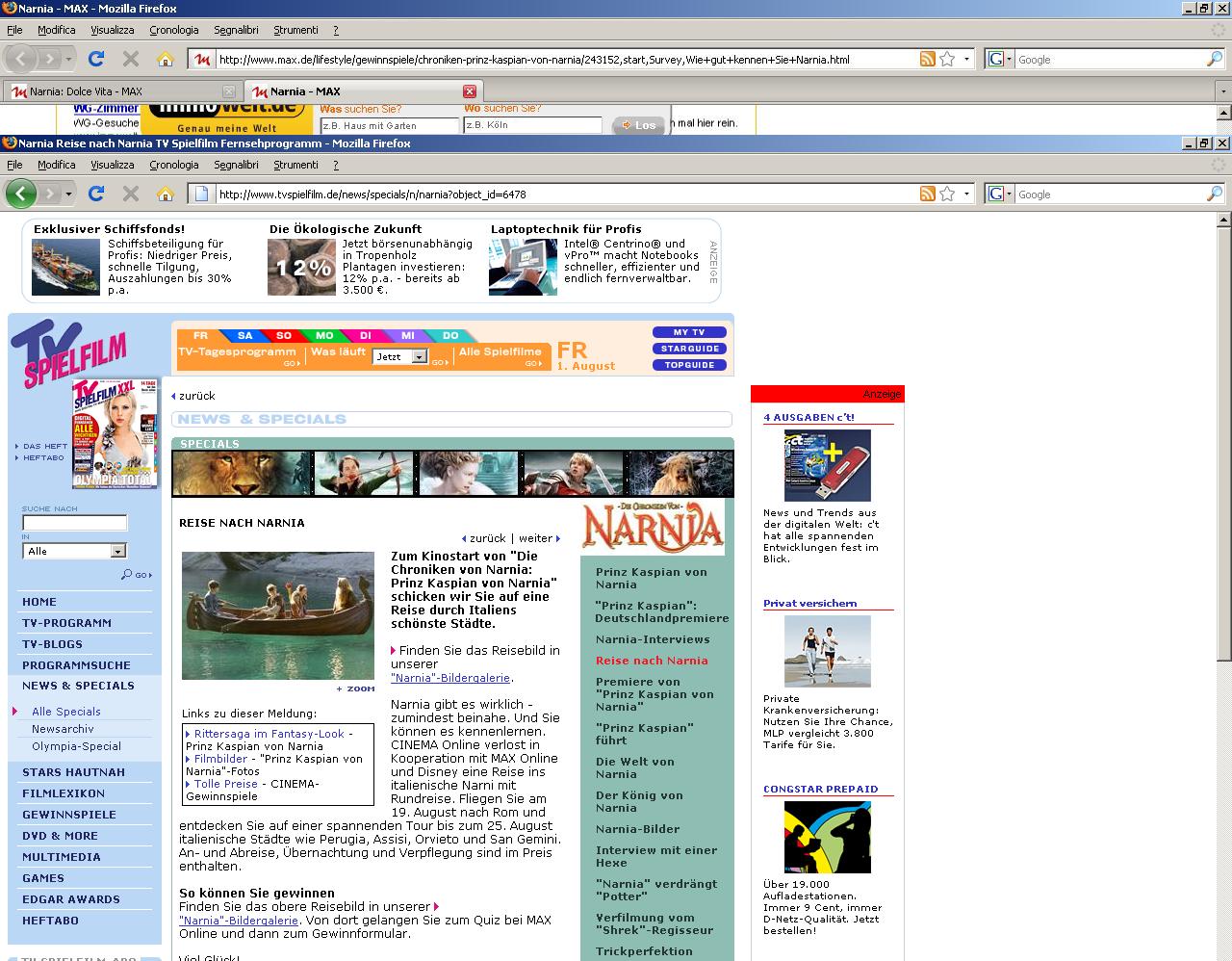The image size is (1232, 961).
Task: Click 'Suche nach' input field in sidebar
Action: 74,523
